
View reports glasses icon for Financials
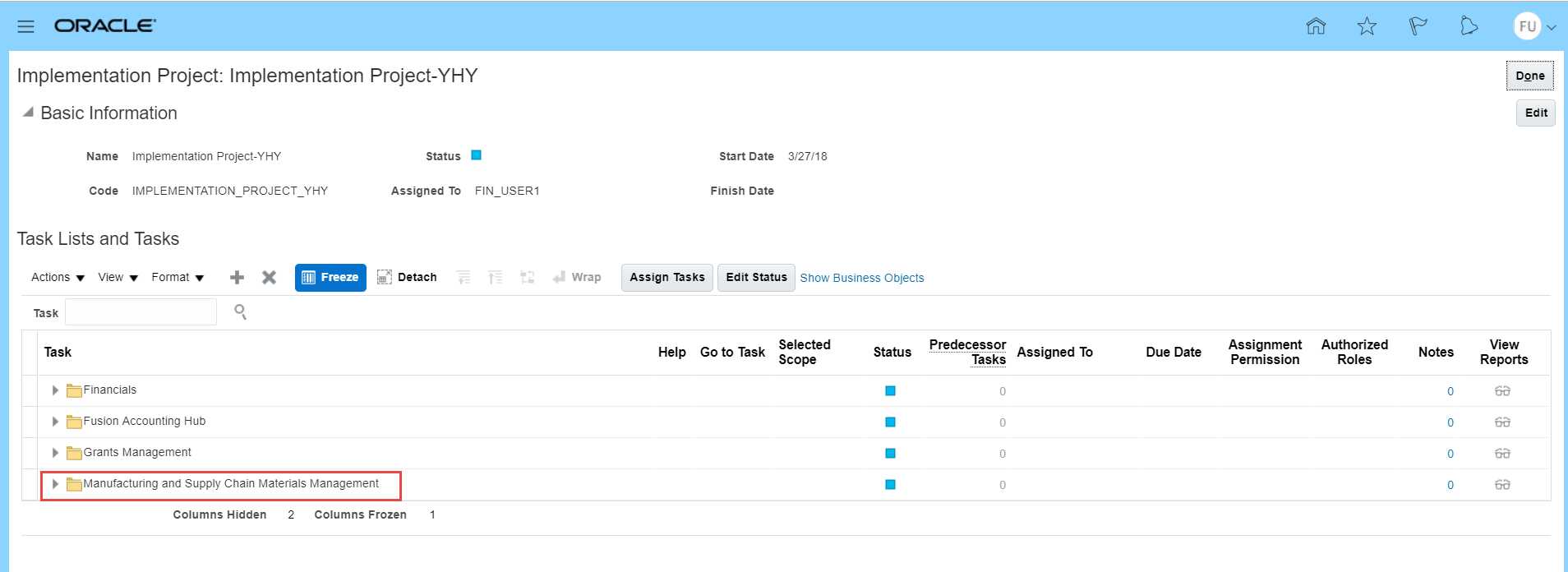[x=1502, y=391]
